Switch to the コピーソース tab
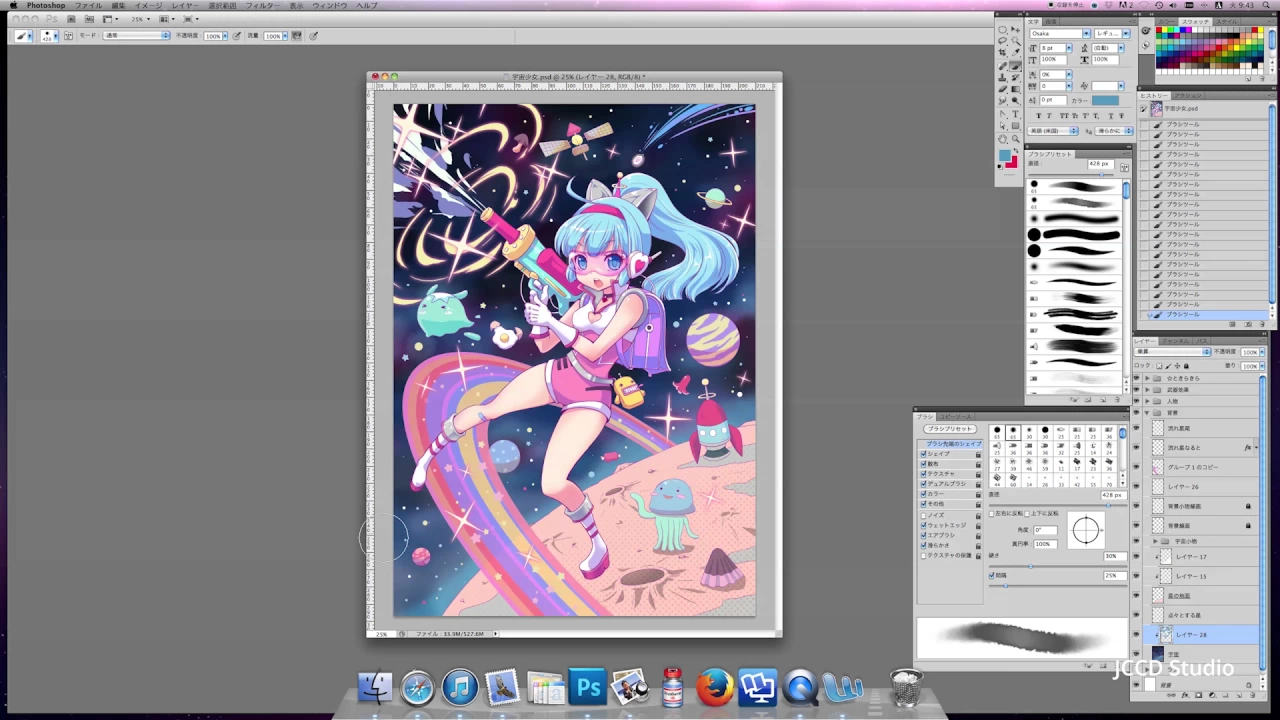 coord(956,417)
